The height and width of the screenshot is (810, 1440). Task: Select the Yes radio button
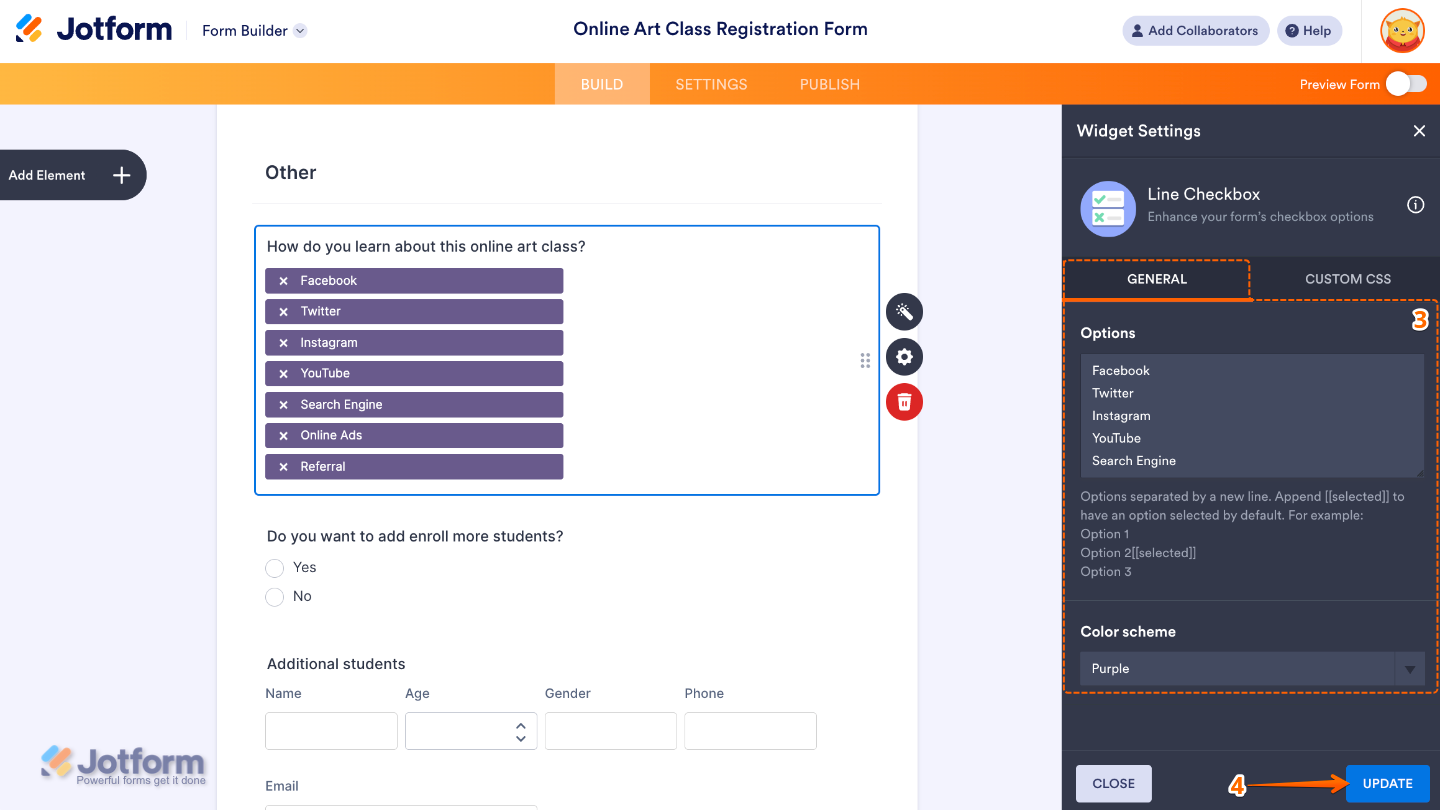pos(275,568)
